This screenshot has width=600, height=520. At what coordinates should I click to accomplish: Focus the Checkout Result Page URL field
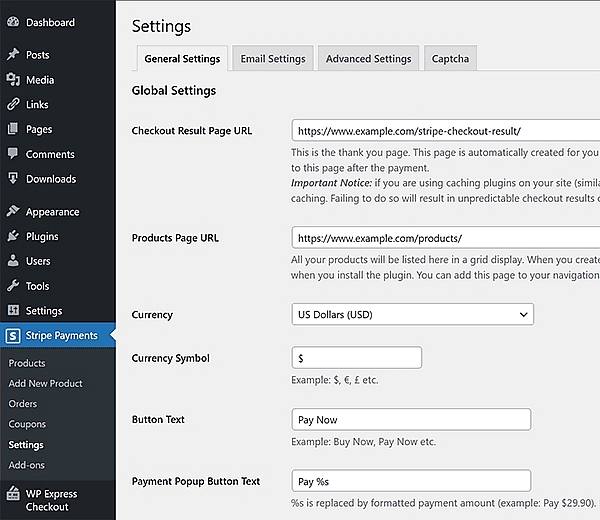point(445,131)
